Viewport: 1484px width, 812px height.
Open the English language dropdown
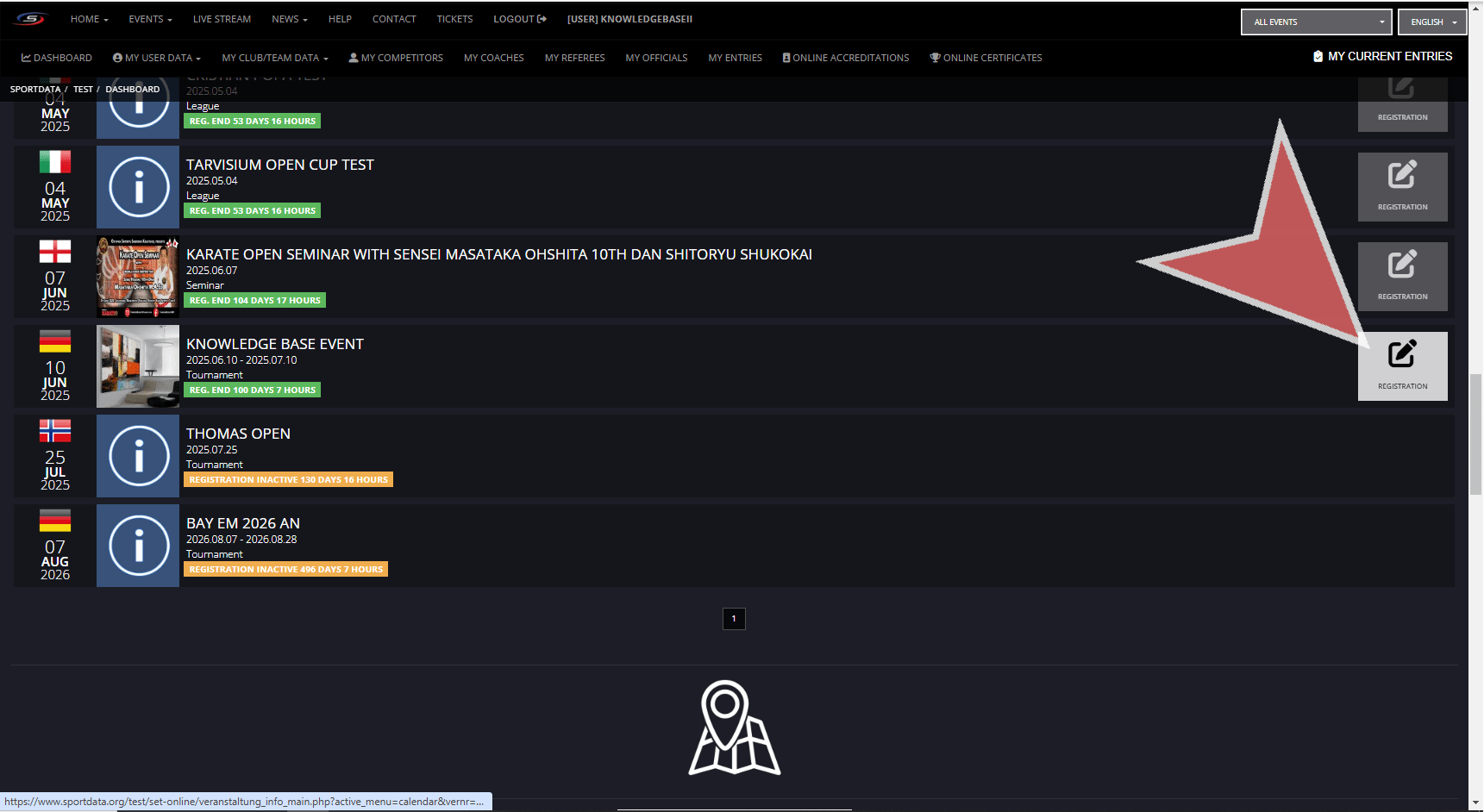point(1432,22)
